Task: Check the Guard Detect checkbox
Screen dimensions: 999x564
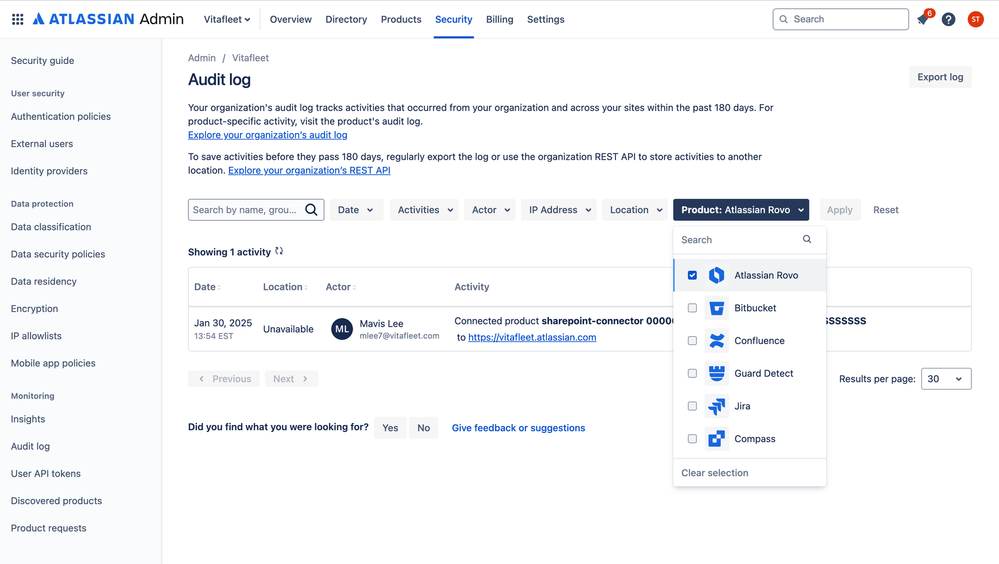Action: point(692,373)
